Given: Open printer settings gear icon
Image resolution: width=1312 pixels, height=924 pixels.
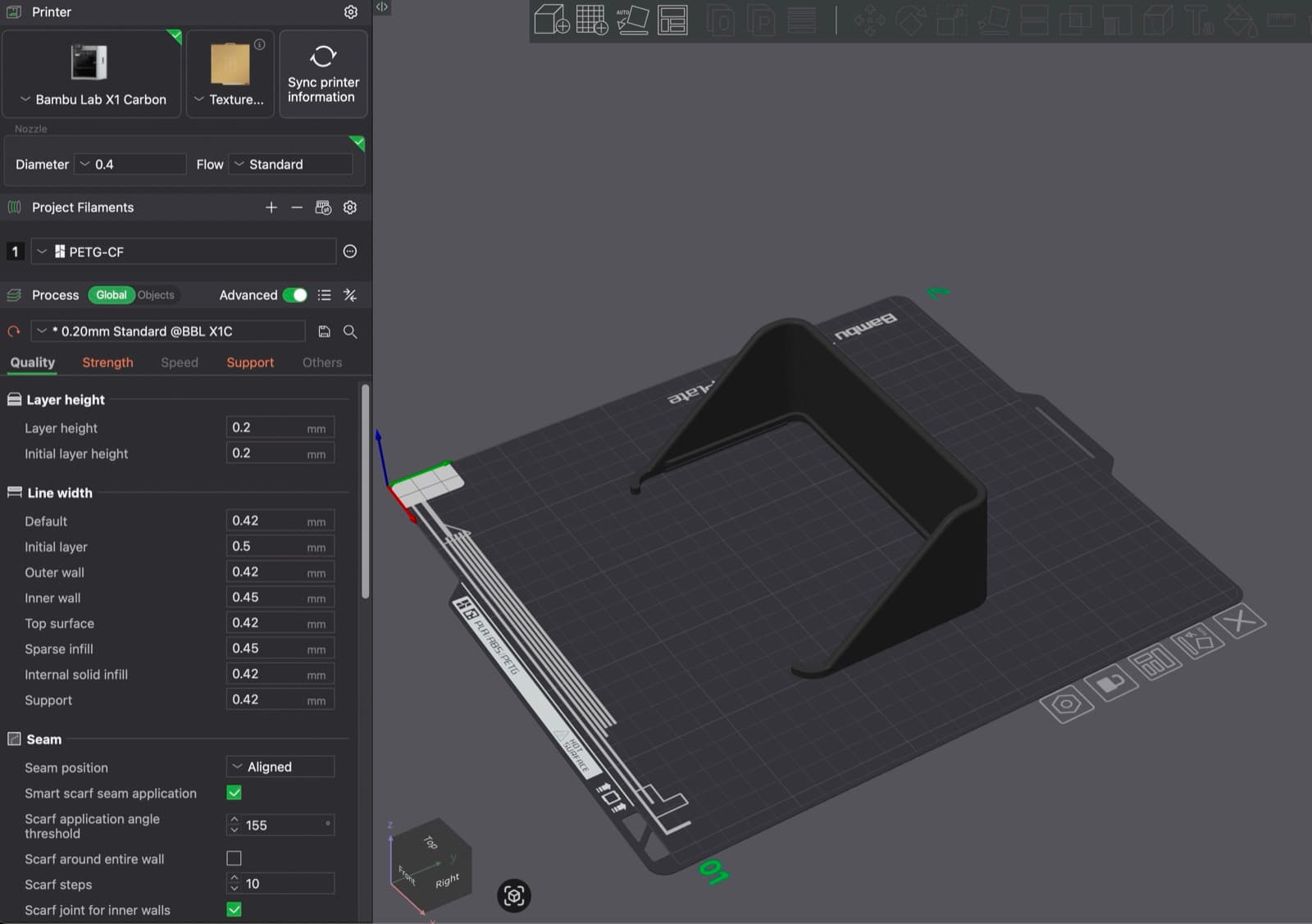Looking at the screenshot, I should pos(351,12).
